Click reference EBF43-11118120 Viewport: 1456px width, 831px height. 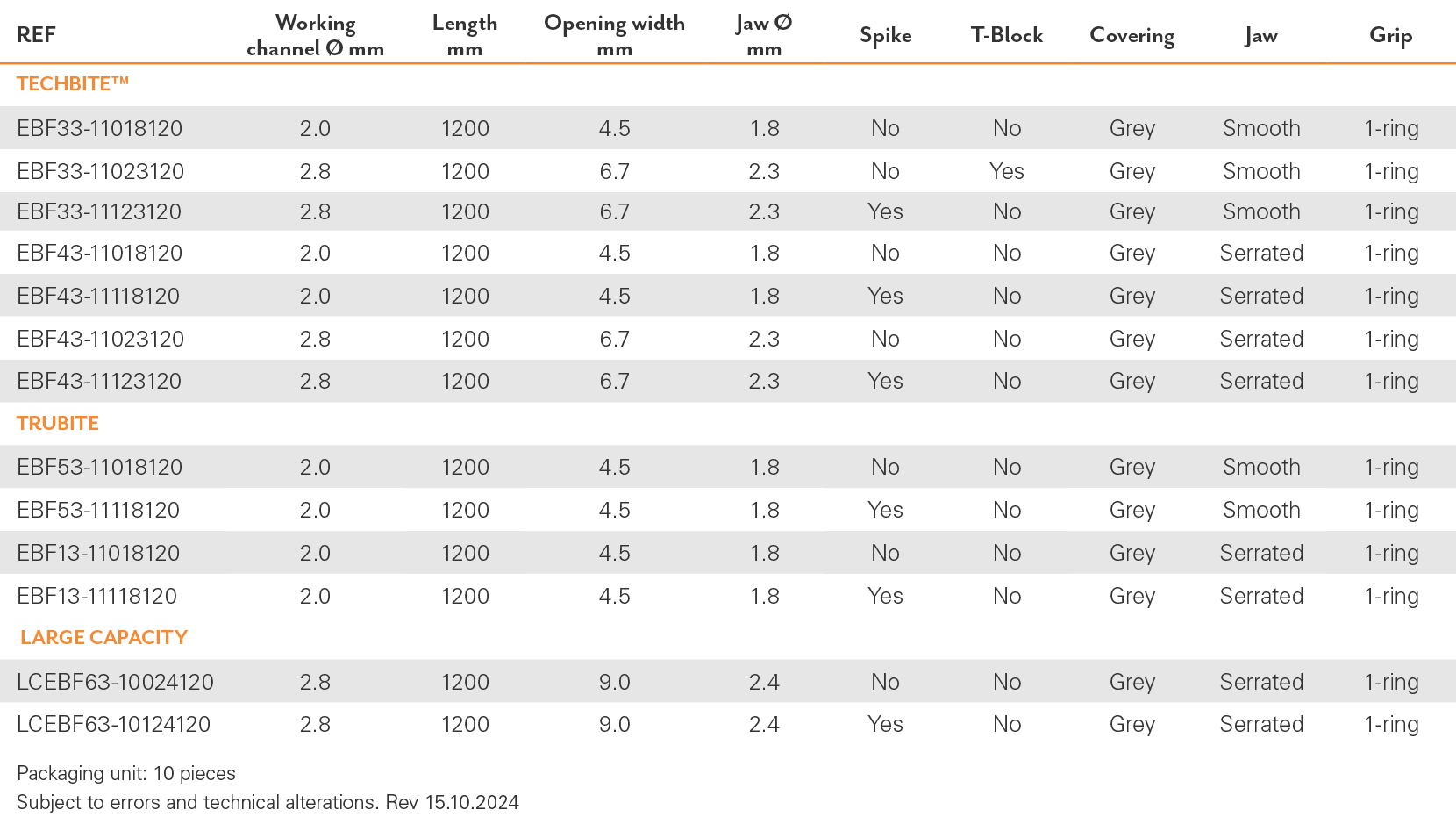pyautogui.click(x=98, y=296)
